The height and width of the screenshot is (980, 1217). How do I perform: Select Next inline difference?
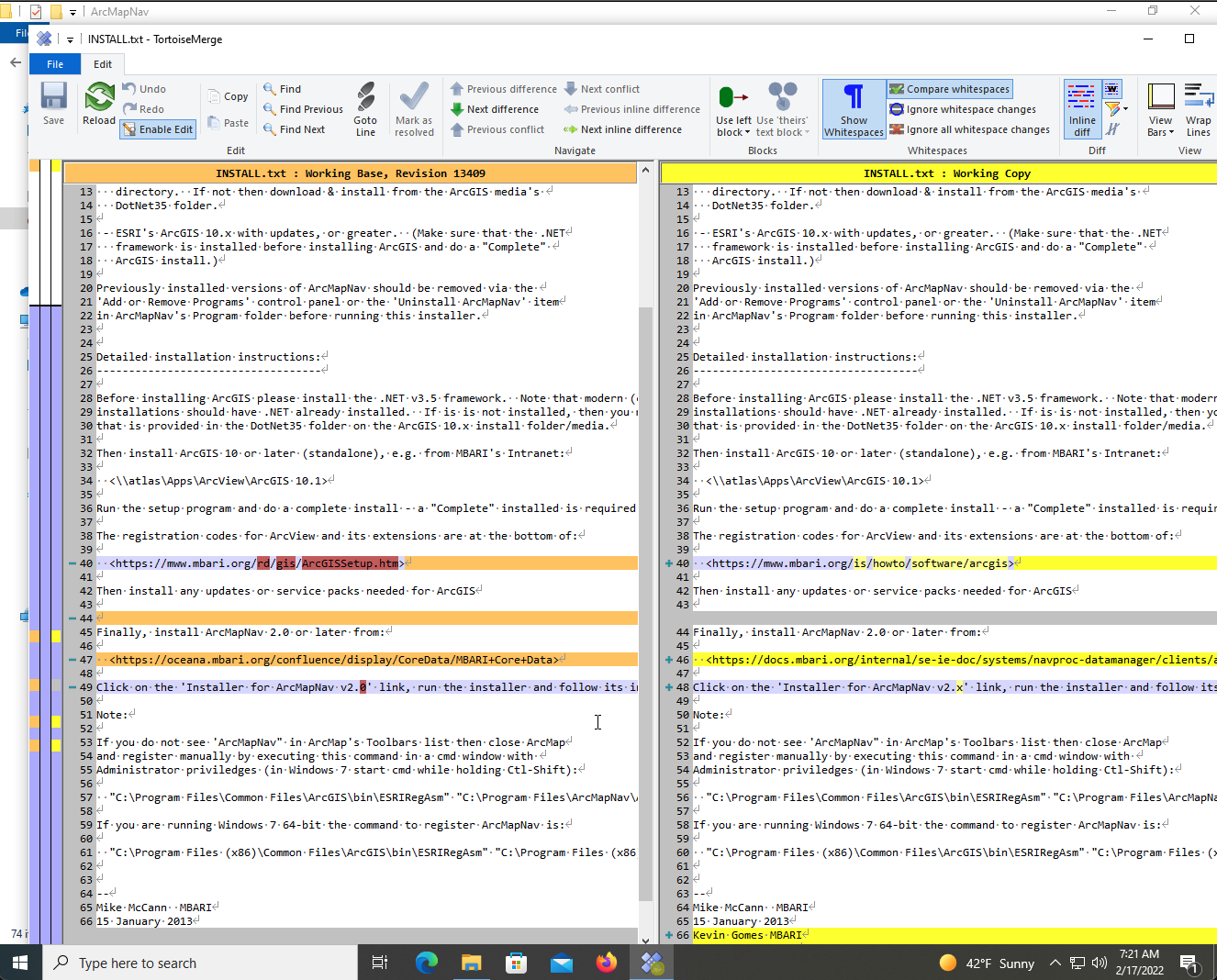point(623,129)
